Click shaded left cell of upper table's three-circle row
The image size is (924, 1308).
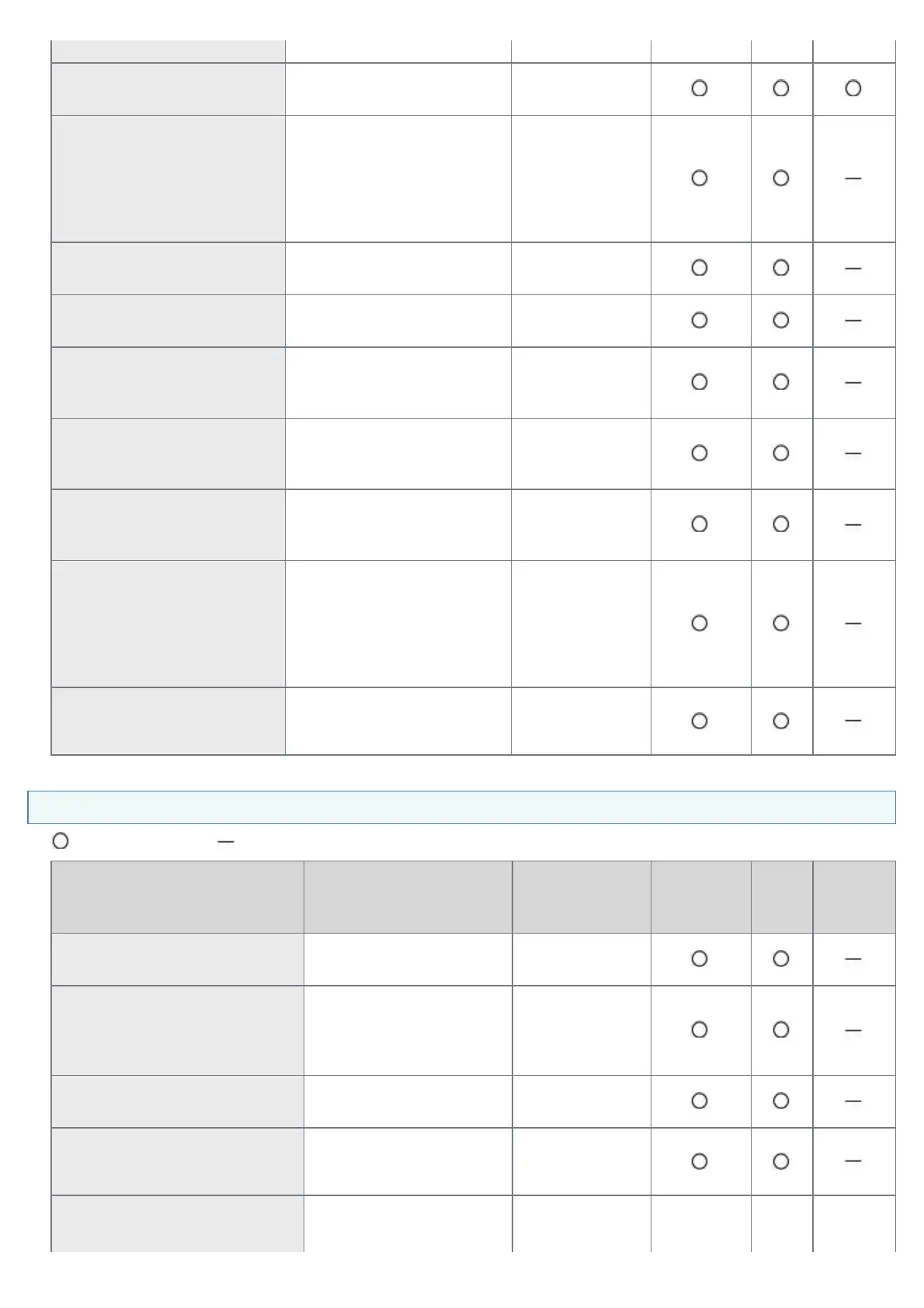[168, 89]
